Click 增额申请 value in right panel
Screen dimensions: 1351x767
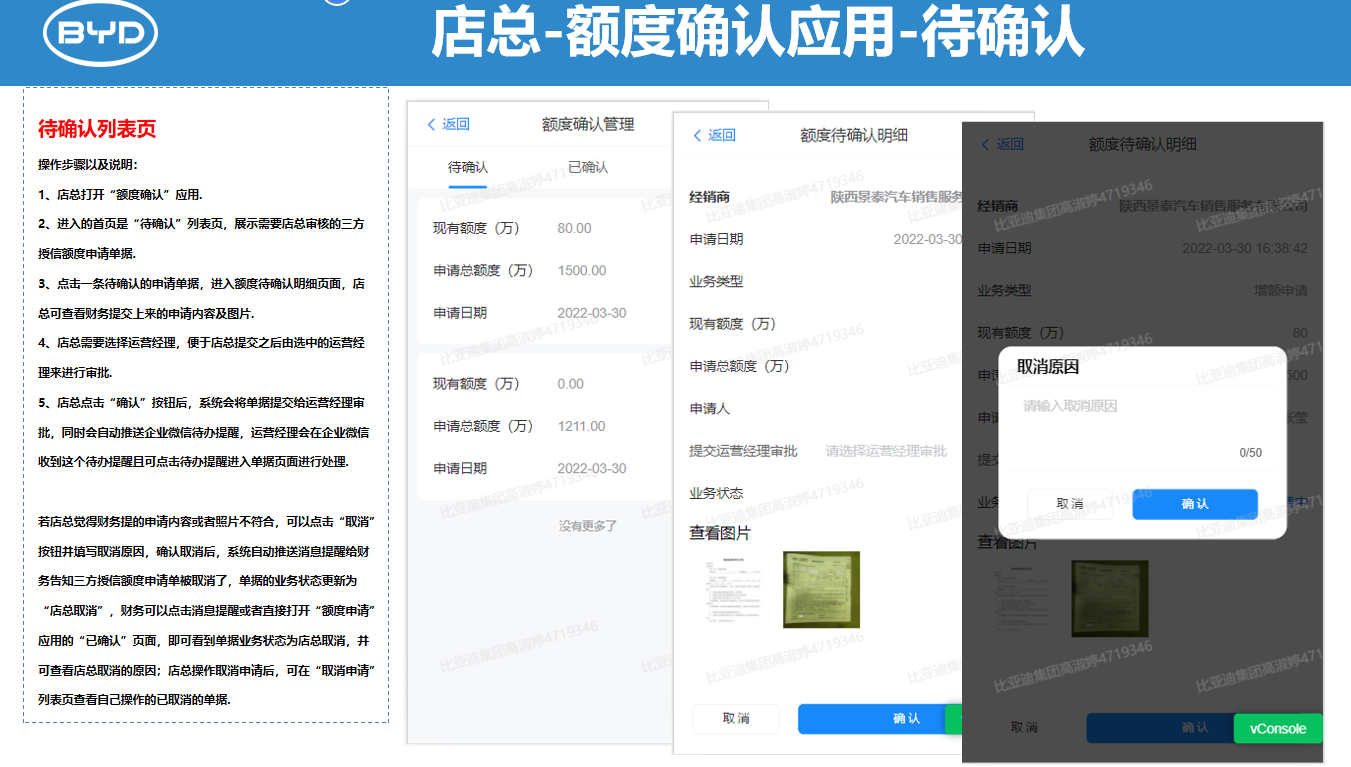pos(1281,290)
